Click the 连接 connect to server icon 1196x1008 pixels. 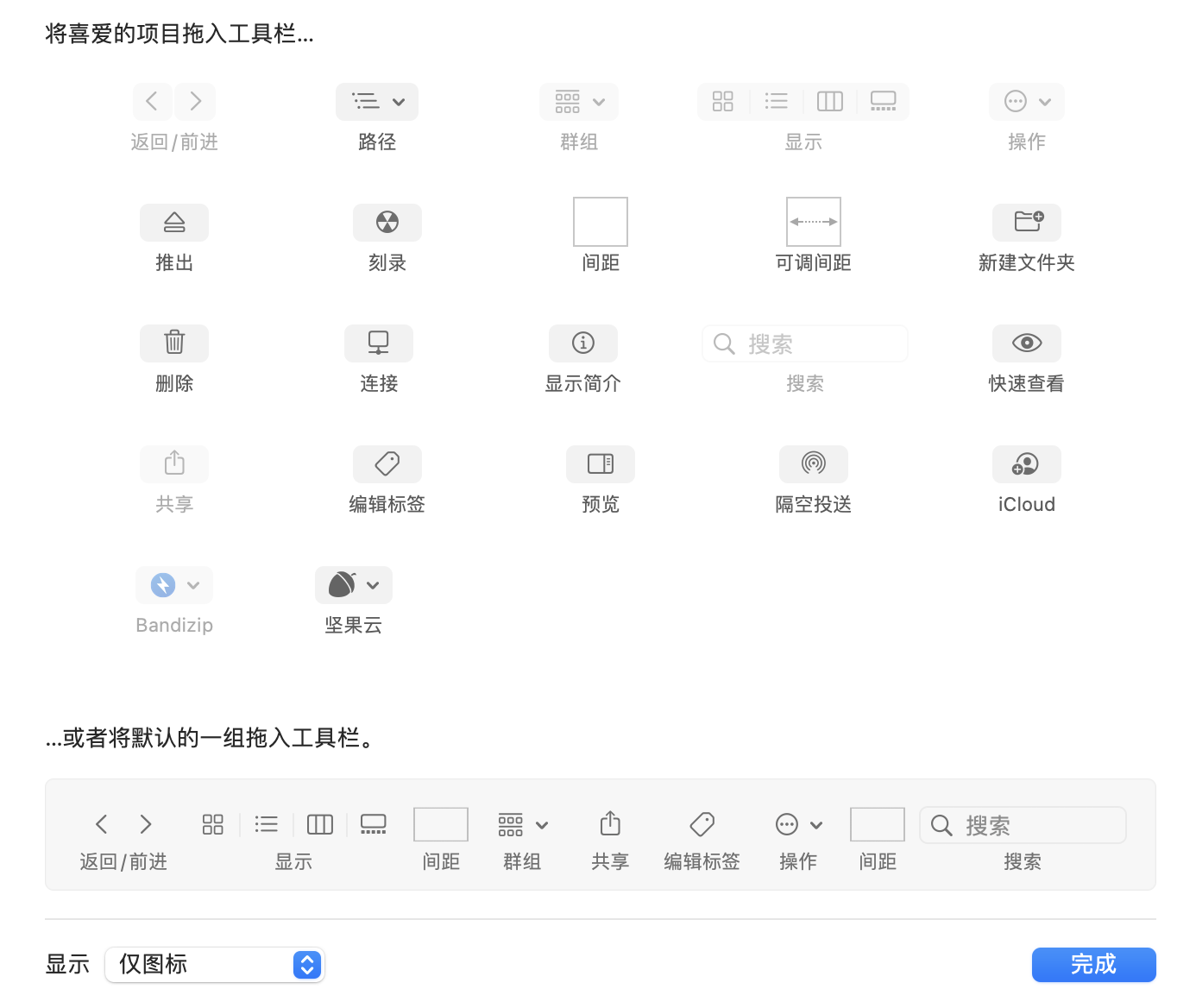click(x=379, y=343)
